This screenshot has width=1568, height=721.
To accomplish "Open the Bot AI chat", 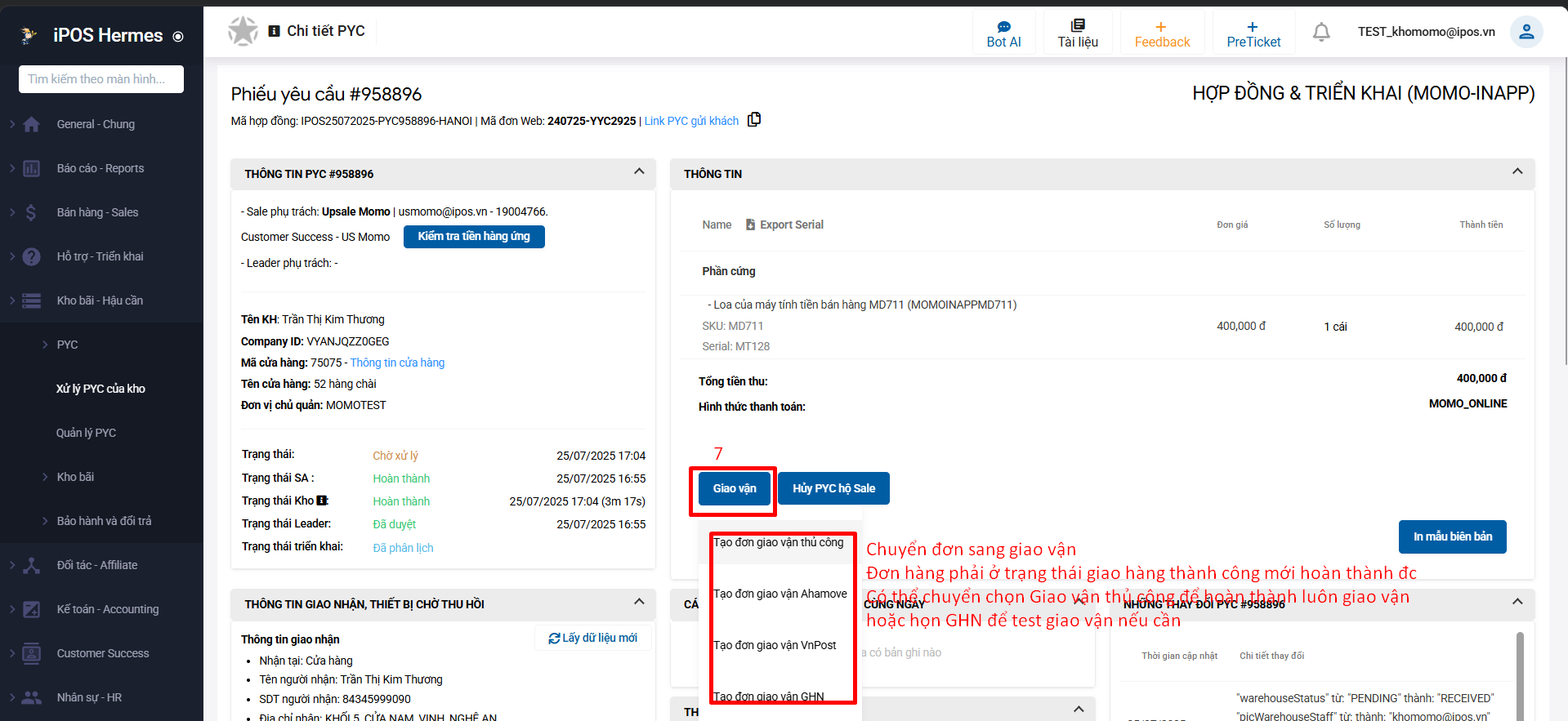I will pyautogui.click(x=1003, y=33).
